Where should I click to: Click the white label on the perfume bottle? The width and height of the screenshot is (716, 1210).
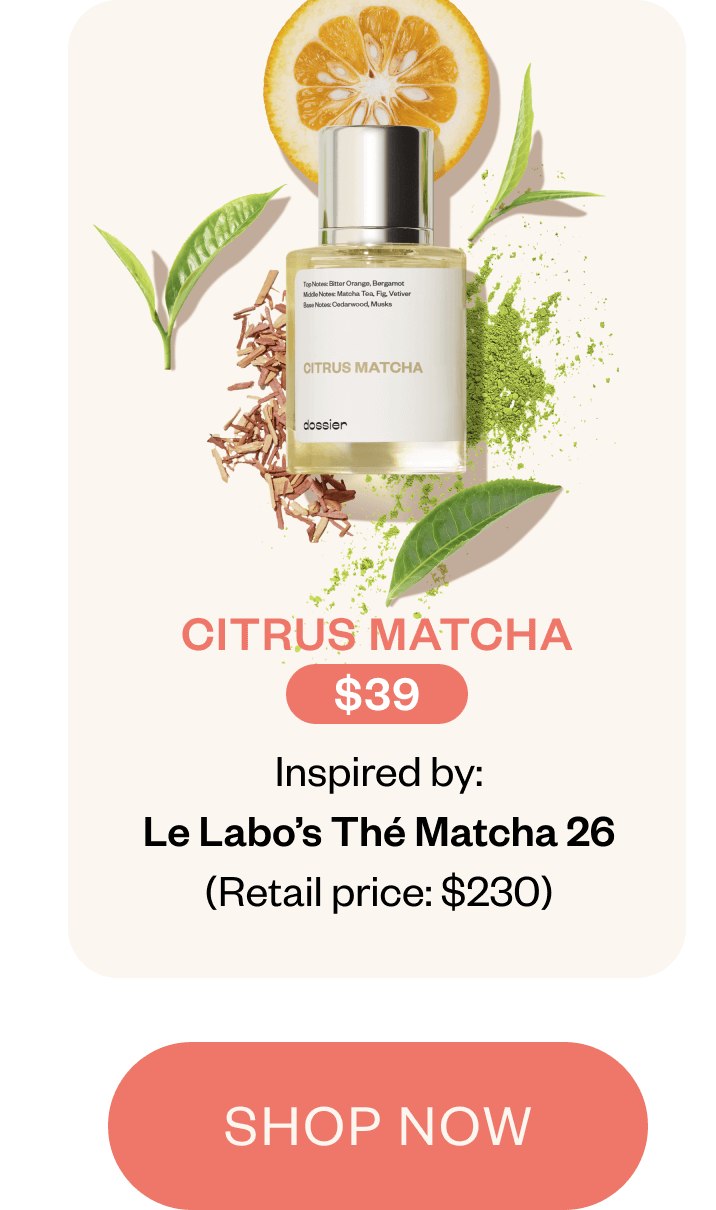pos(376,356)
